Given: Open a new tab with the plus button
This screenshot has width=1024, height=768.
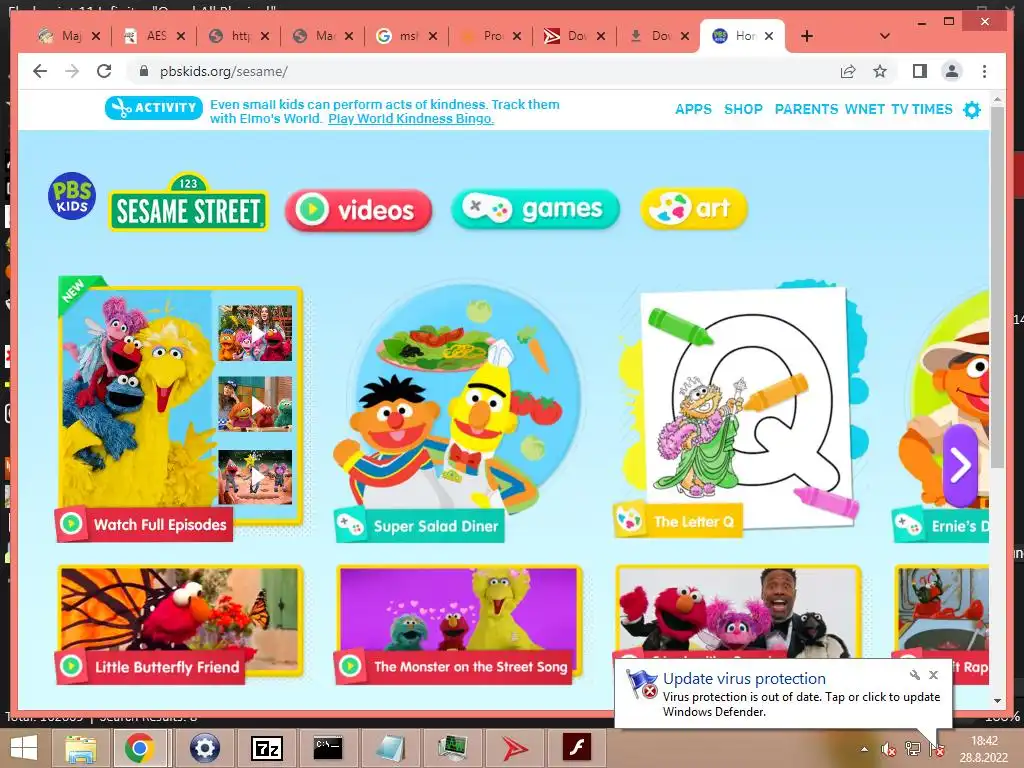Looking at the screenshot, I should click(807, 36).
